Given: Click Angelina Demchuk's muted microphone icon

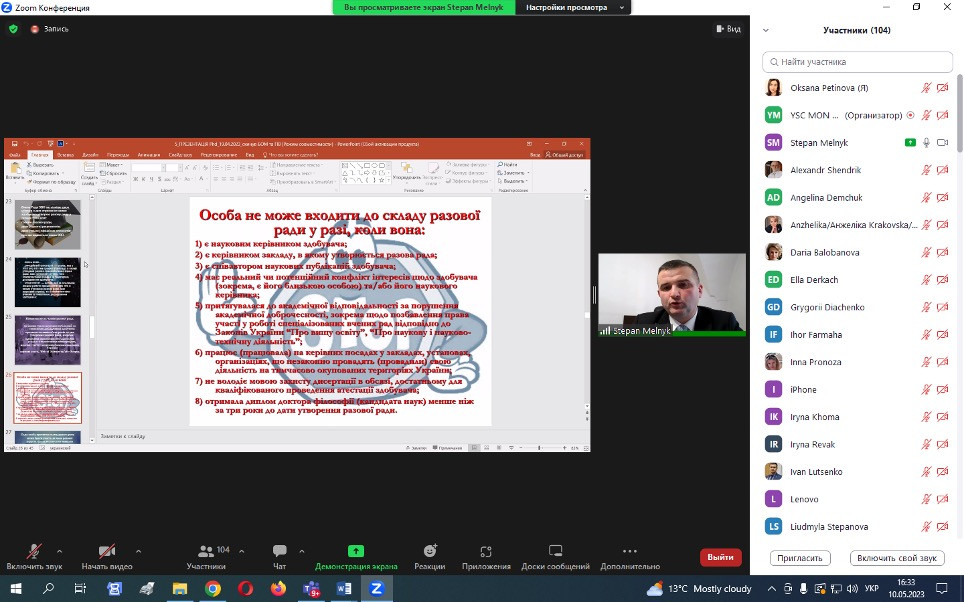Looking at the screenshot, I should 926,197.
